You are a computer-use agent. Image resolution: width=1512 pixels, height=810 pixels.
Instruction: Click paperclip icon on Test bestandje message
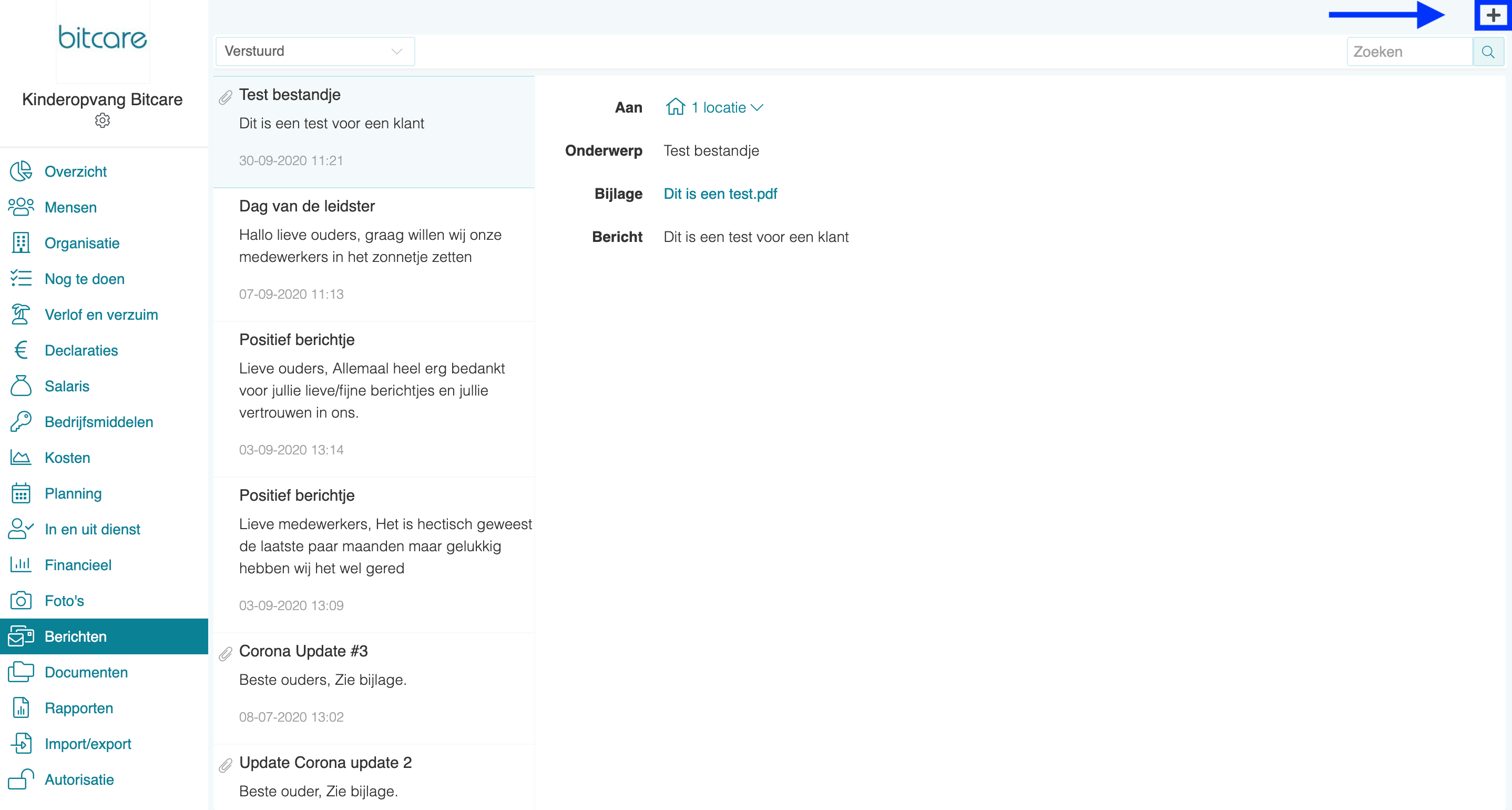226,97
